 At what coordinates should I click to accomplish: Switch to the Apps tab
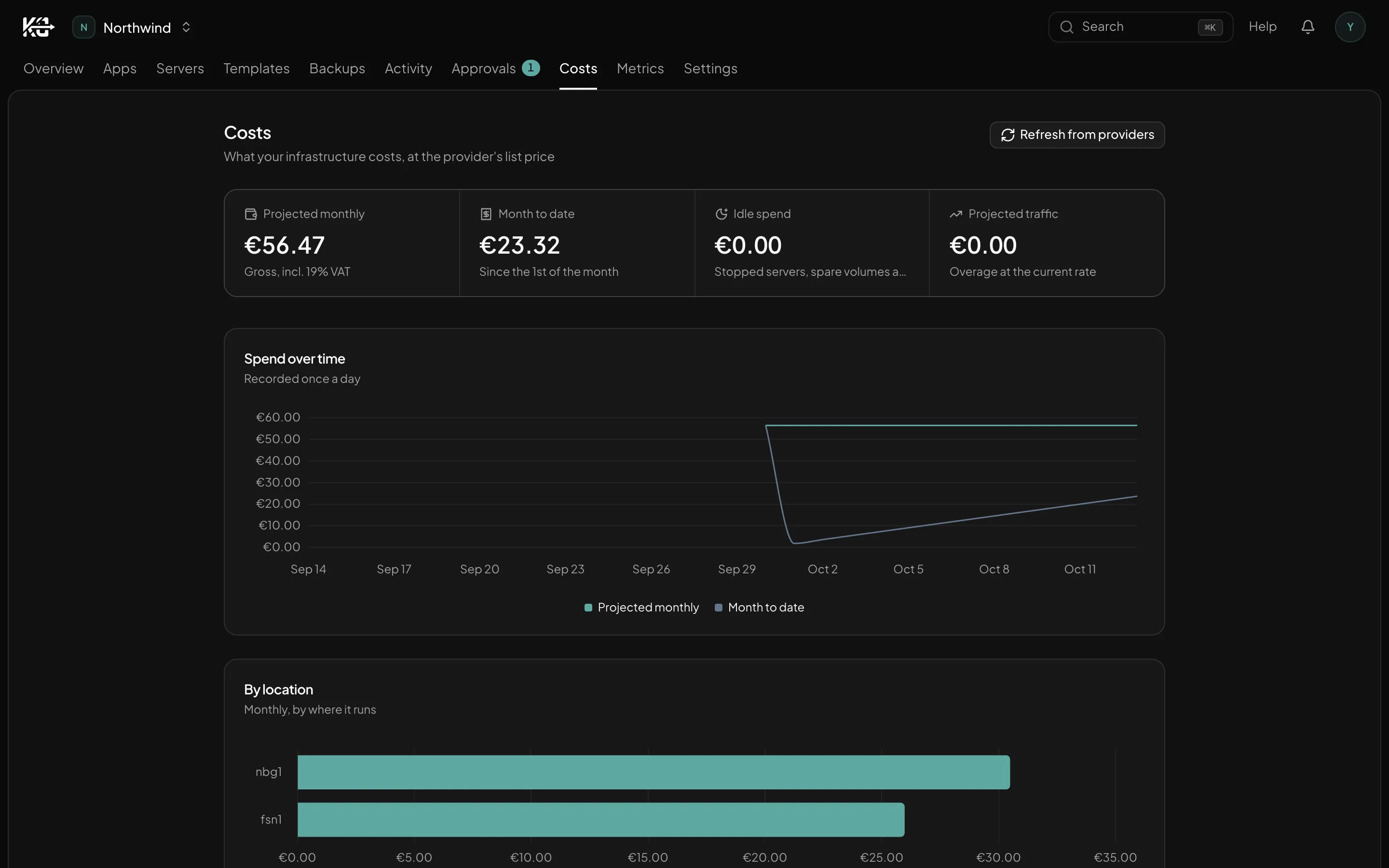click(x=120, y=68)
